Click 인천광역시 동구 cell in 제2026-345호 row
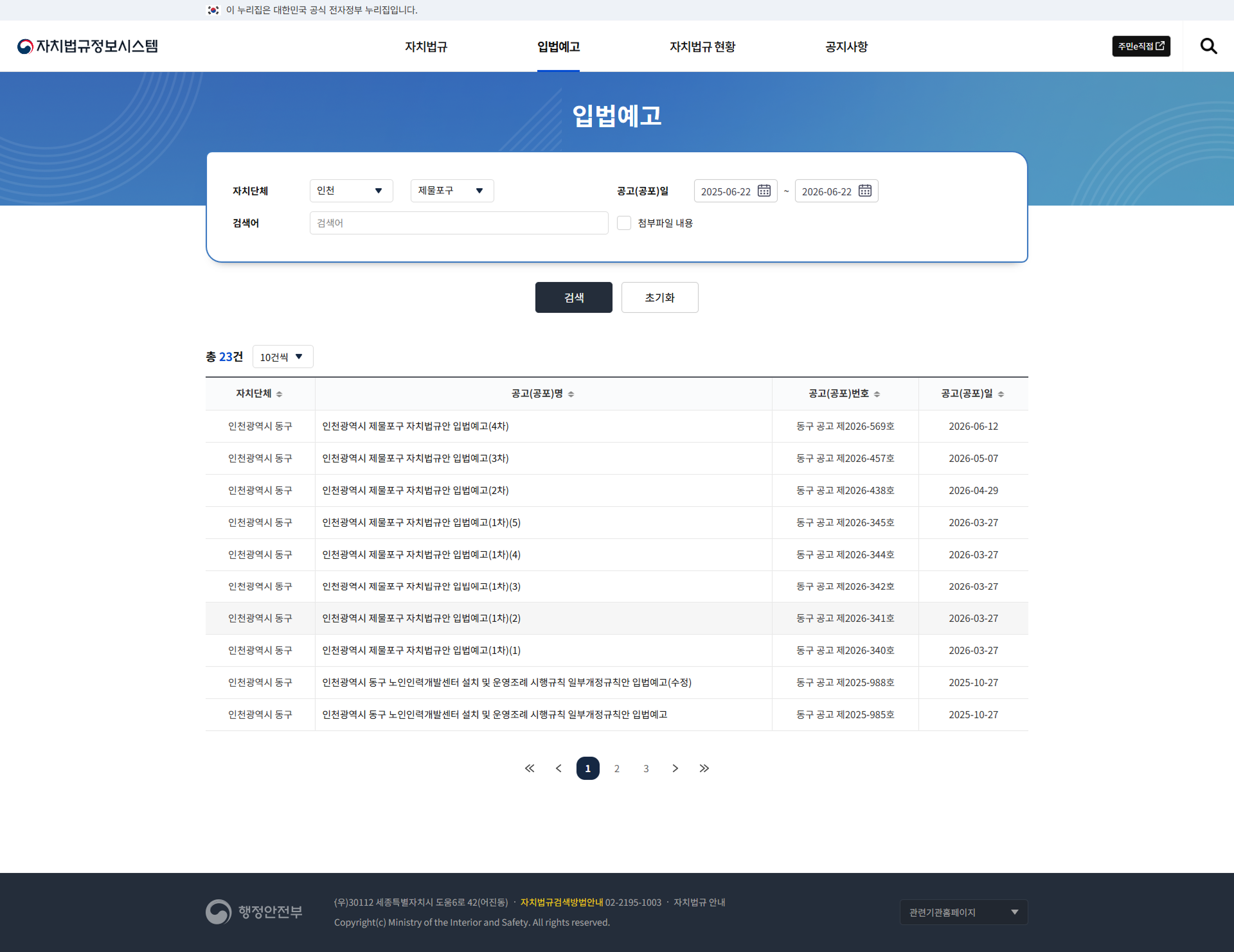The image size is (1234, 952). pyautogui.click(x=260, y=522)
